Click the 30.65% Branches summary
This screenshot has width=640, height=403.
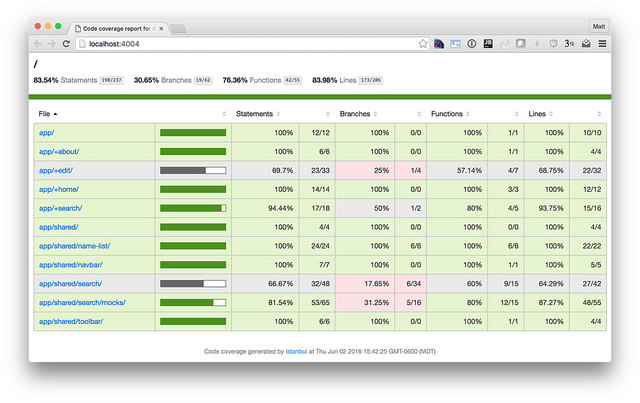[x=162, y=80]
